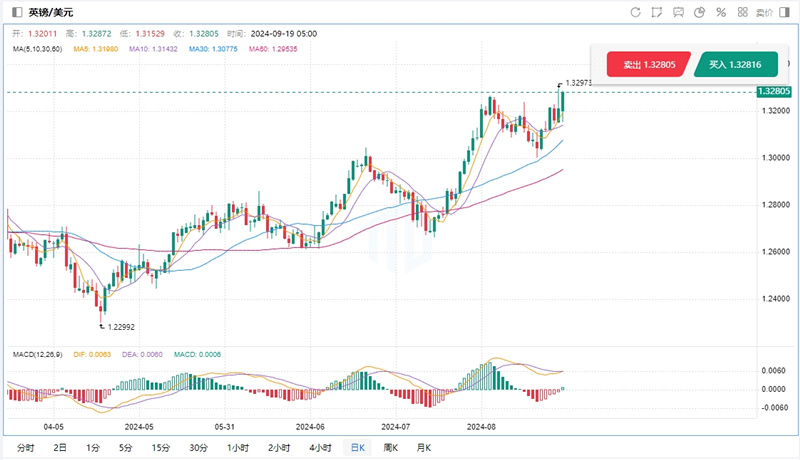Click the 买入 1.32816 buy button
The width and height of the screenshot is (800, 460).
pyautogui.click(x=735, y=65)
